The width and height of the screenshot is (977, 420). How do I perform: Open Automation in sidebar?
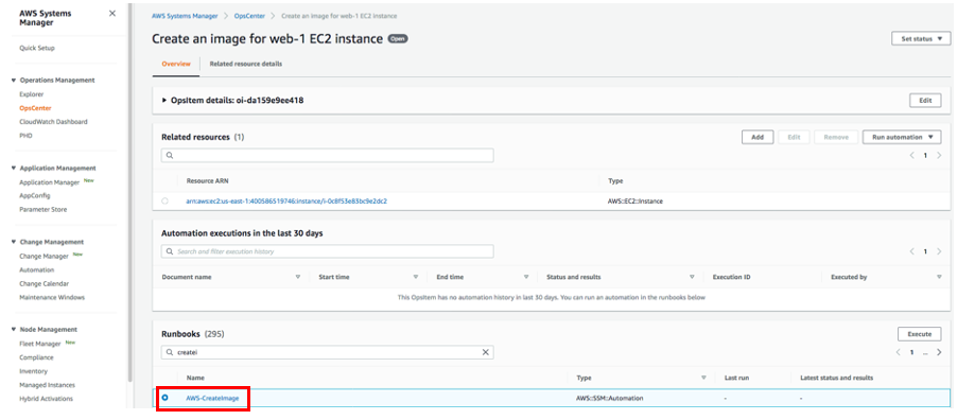tap(36, 270)
